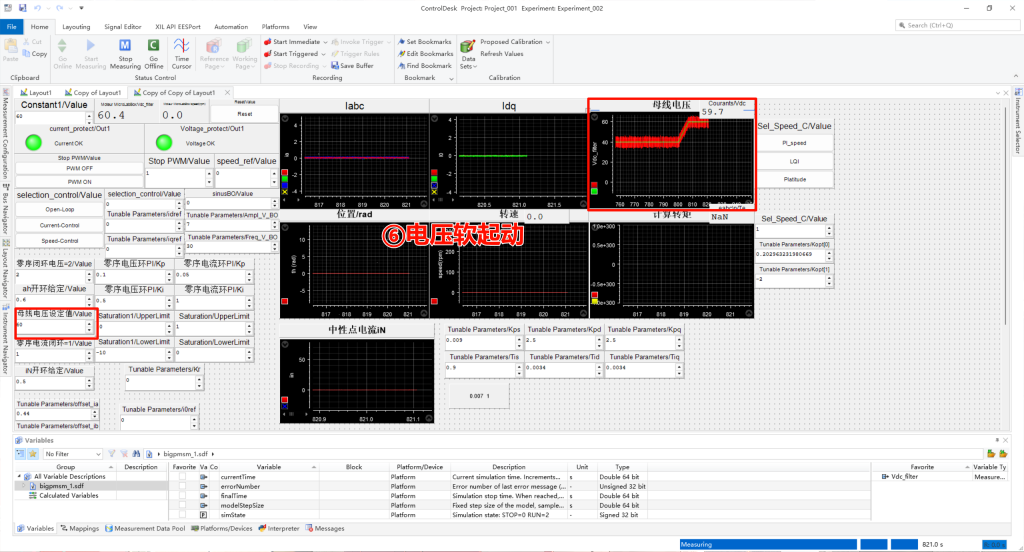Open the Messages pane tab
Screen dimensions: 1024x552
pyautogui.click(x=325, y=528)
